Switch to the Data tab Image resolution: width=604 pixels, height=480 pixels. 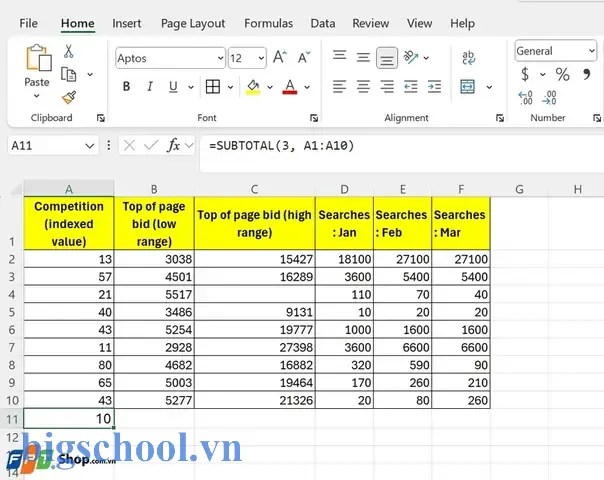point(323,23)
